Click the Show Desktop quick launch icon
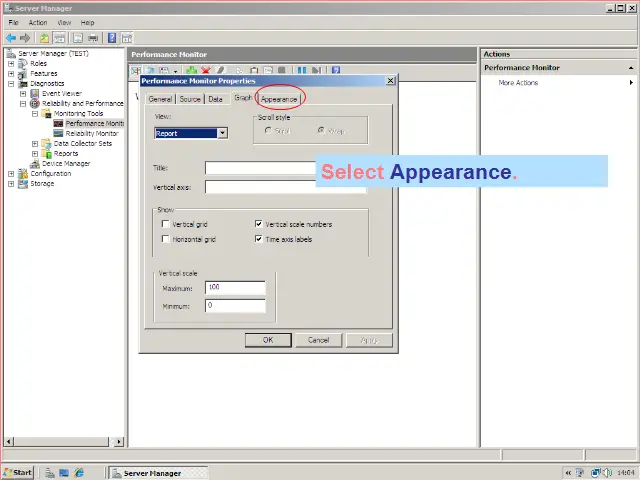The image size is (640, 480). (x=64, y=473)
